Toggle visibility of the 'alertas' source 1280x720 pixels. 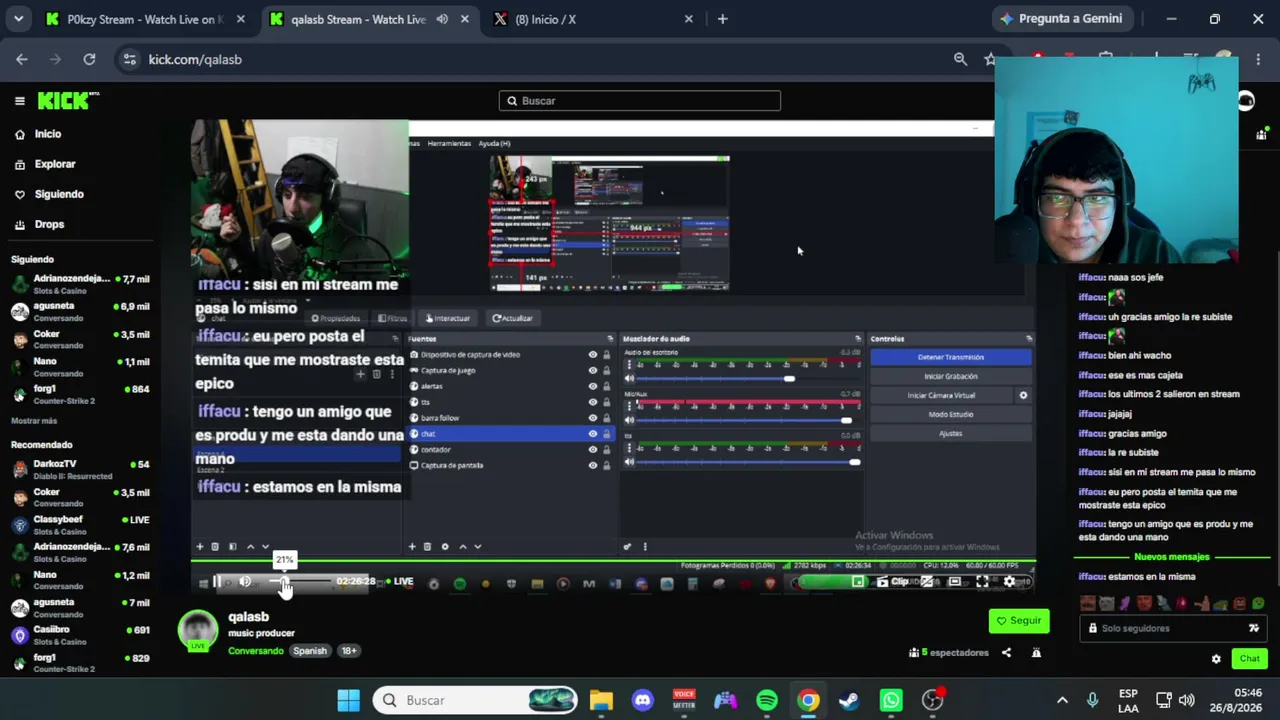point(593,387)
